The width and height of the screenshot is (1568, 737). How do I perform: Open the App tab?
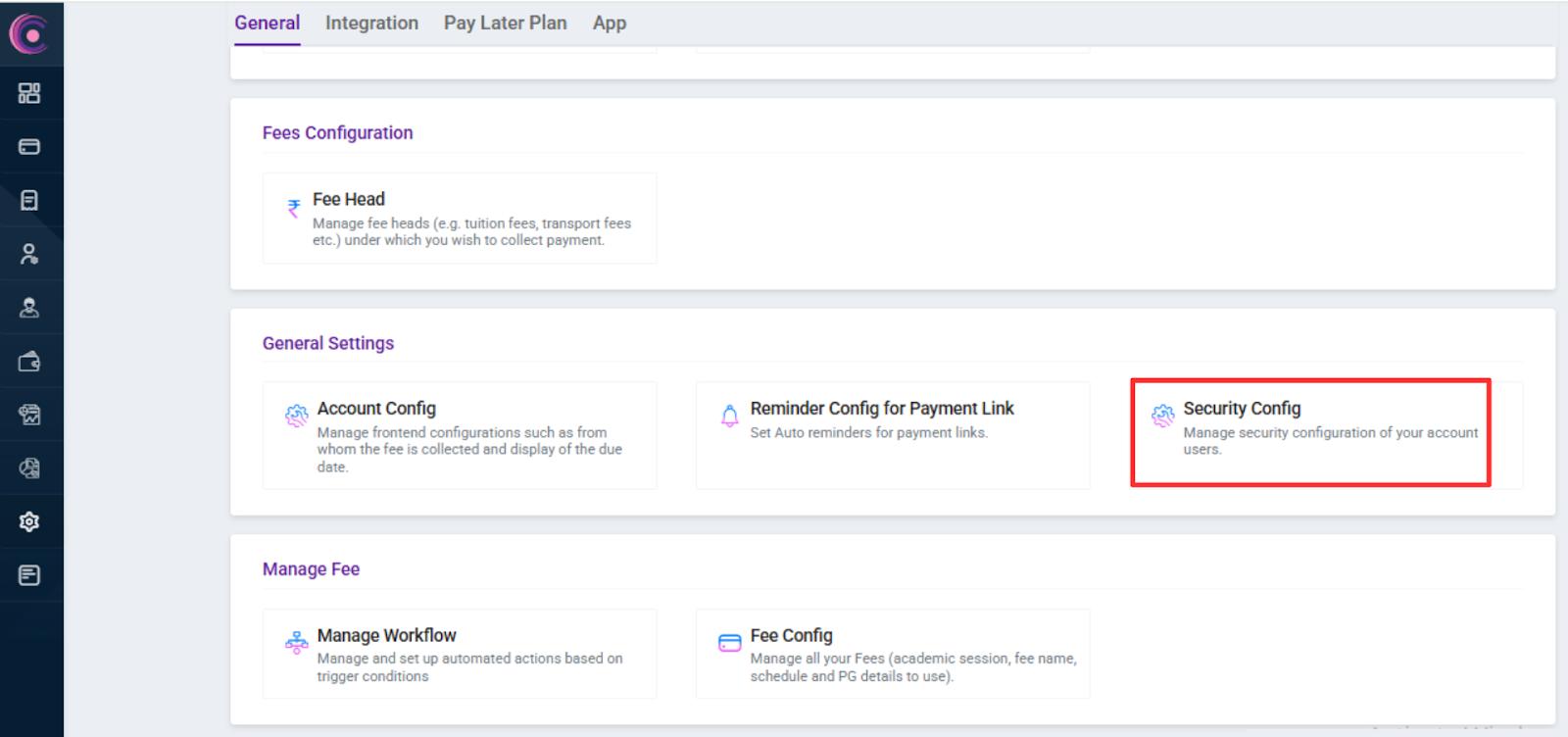(x=609, y=23)
